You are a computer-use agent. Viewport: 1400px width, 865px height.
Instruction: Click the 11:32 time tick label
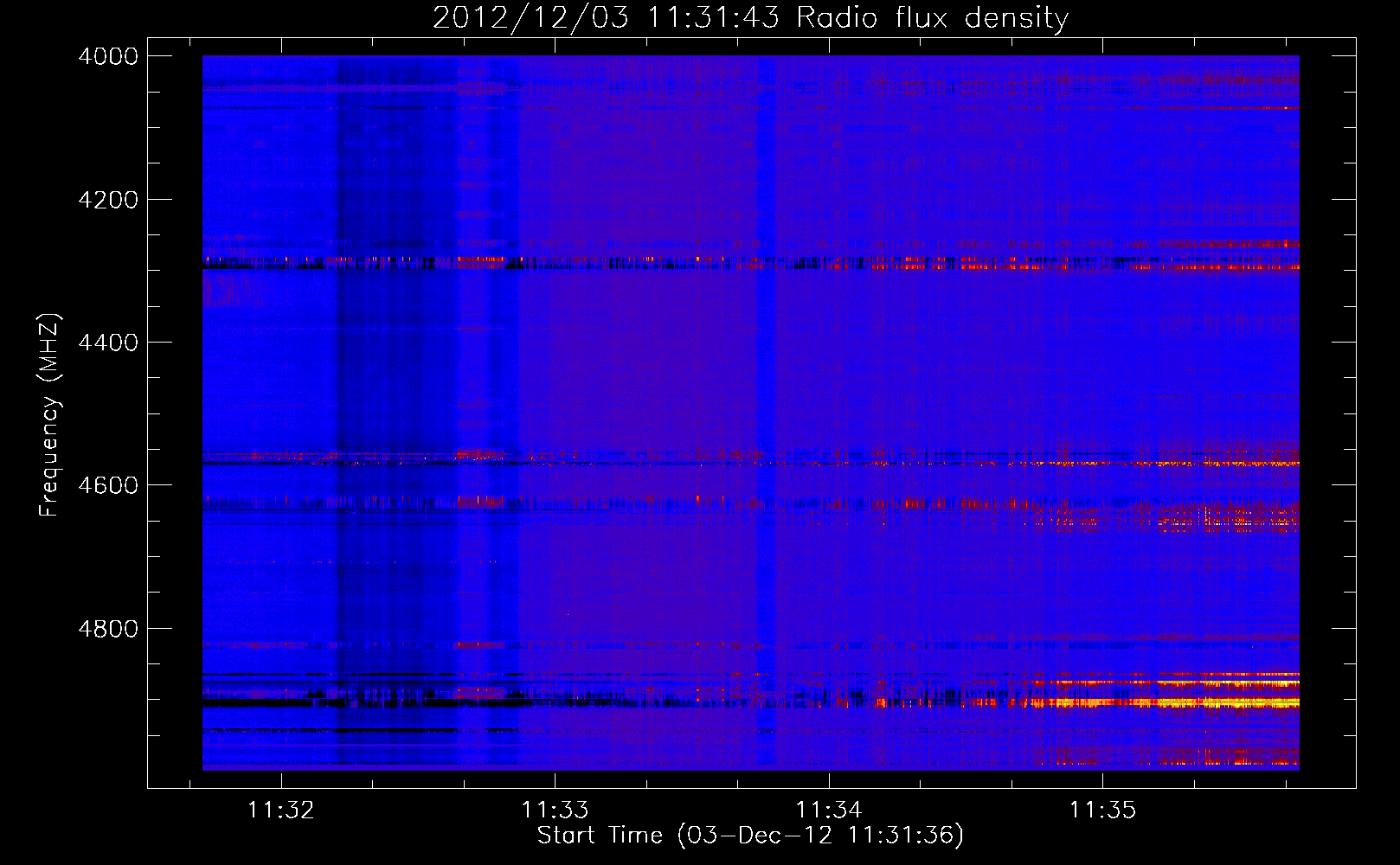click(x=281, y=811)
